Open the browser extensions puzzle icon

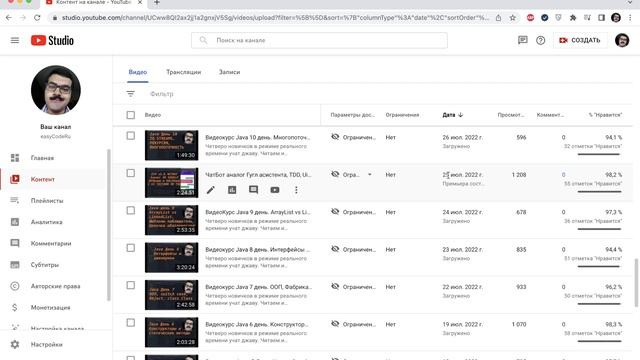point(573,18)
